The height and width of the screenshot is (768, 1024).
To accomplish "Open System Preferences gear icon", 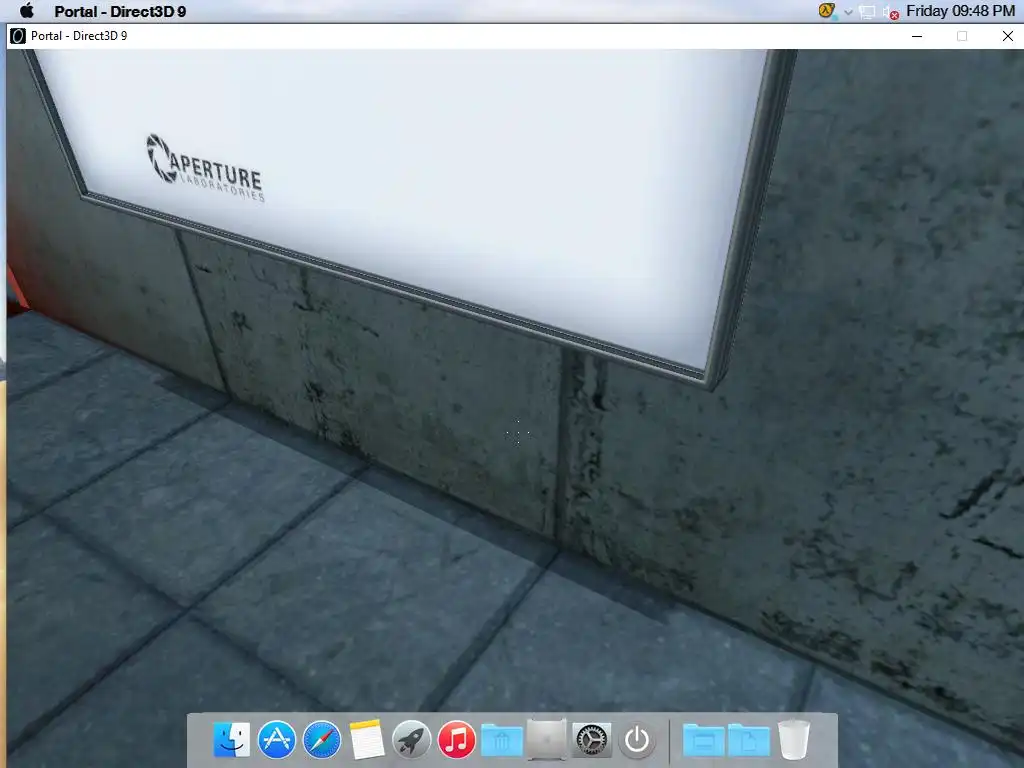I will click(x=592, y=740).
